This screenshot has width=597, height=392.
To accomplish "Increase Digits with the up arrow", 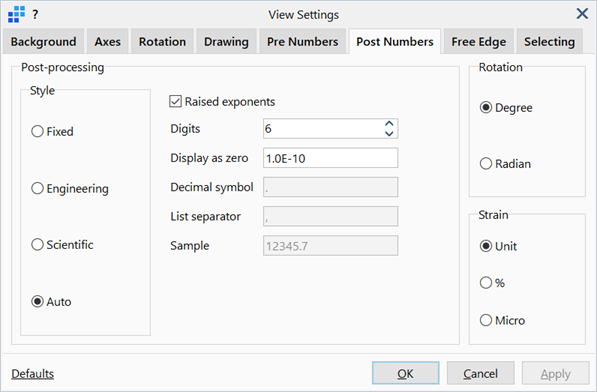I will [x=389, y=124].
